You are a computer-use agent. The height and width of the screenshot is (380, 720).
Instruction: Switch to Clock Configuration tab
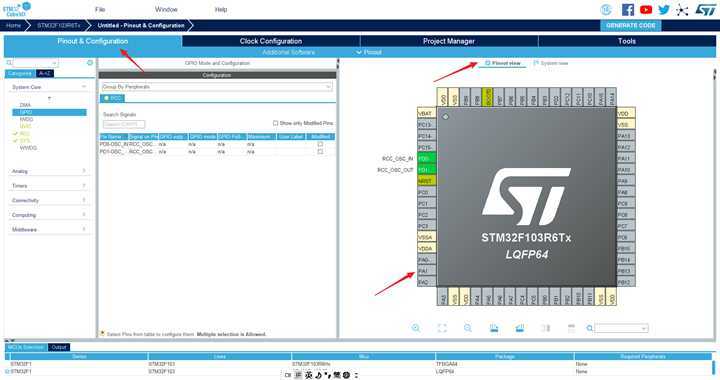(271, 41)
